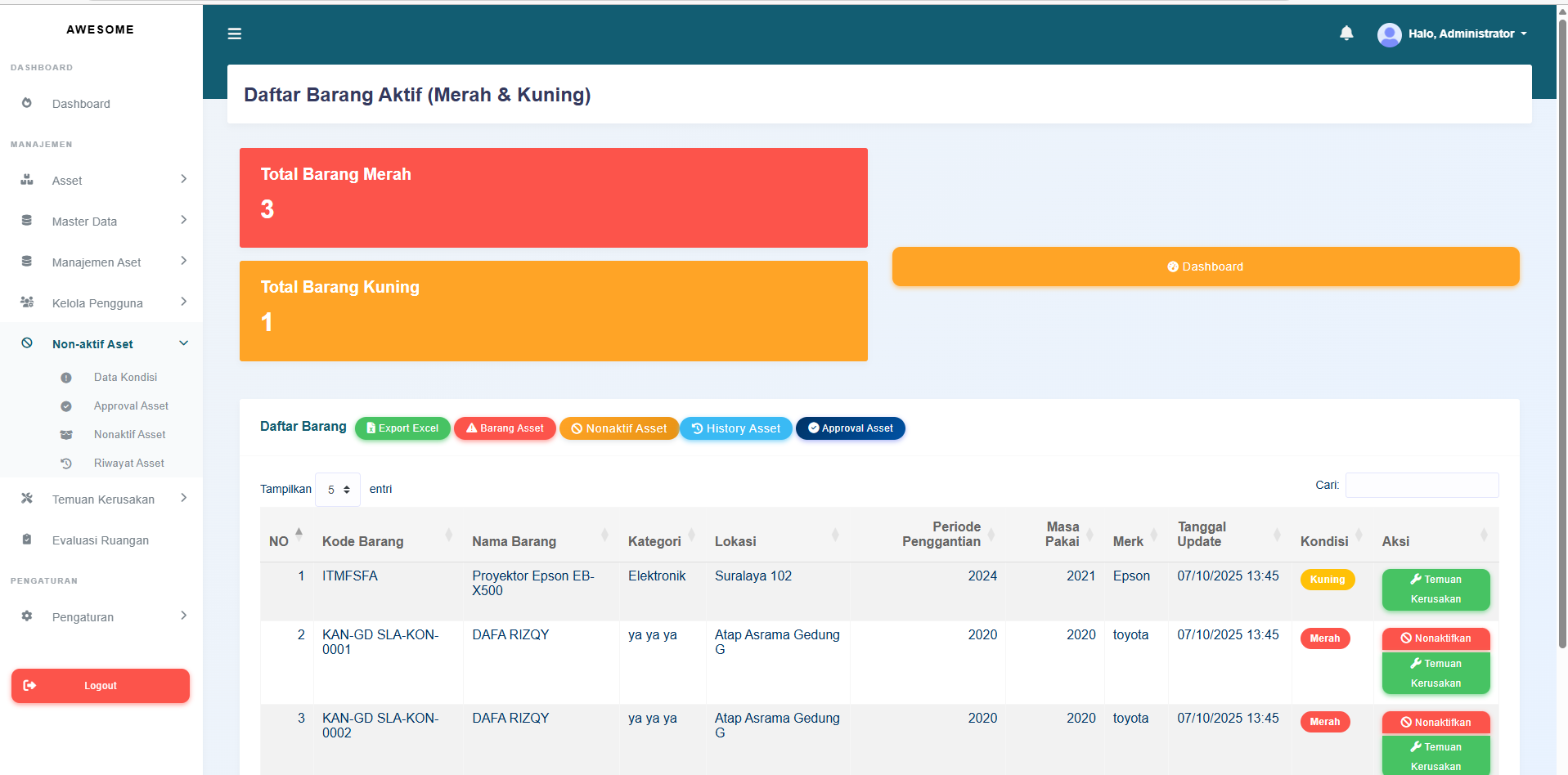Click the Kuning condition badge for the Epson projector
Screen dimensions: 1568x775
1327,580
